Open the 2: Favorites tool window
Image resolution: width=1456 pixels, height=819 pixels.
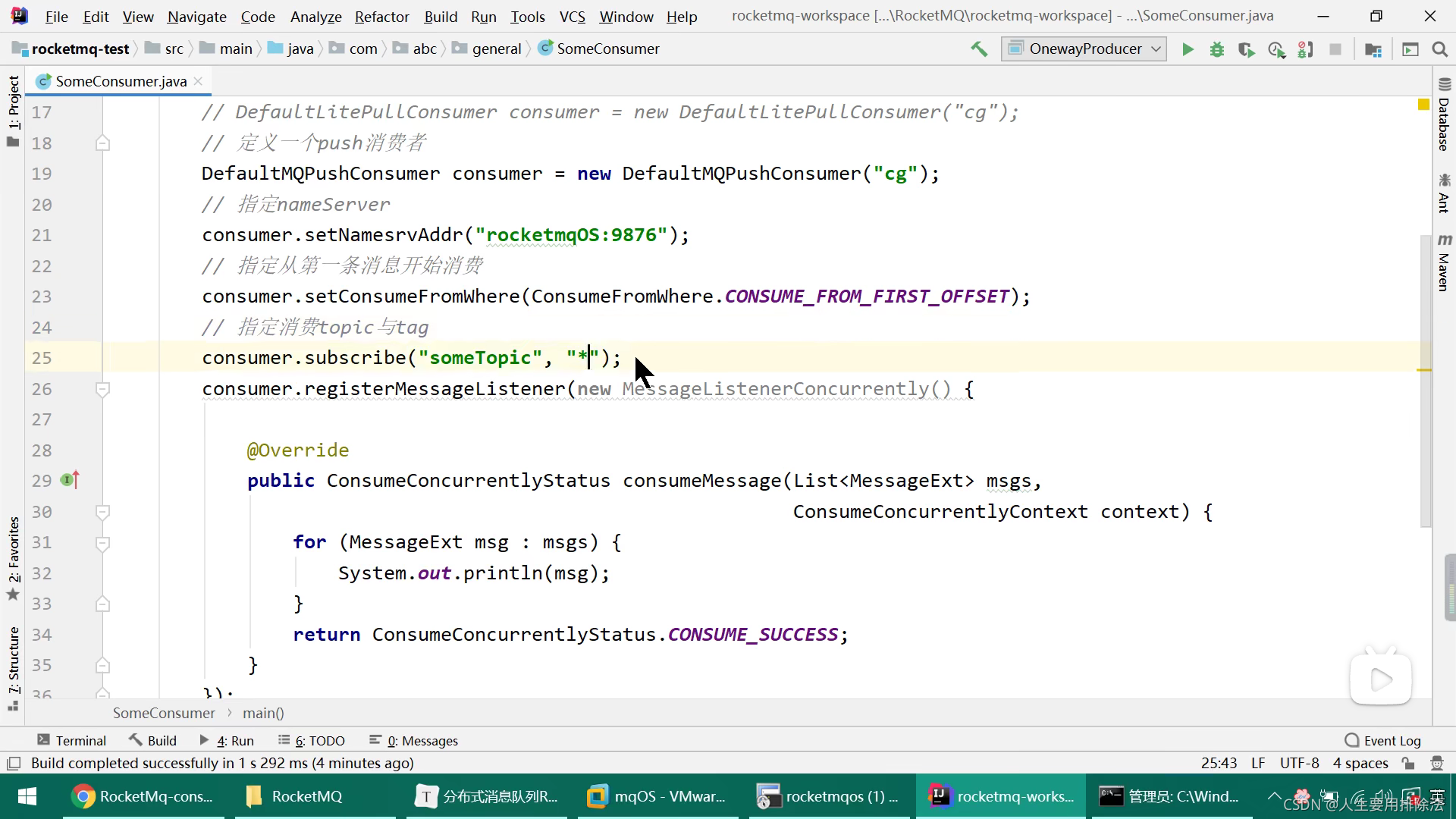click(13, 558)
